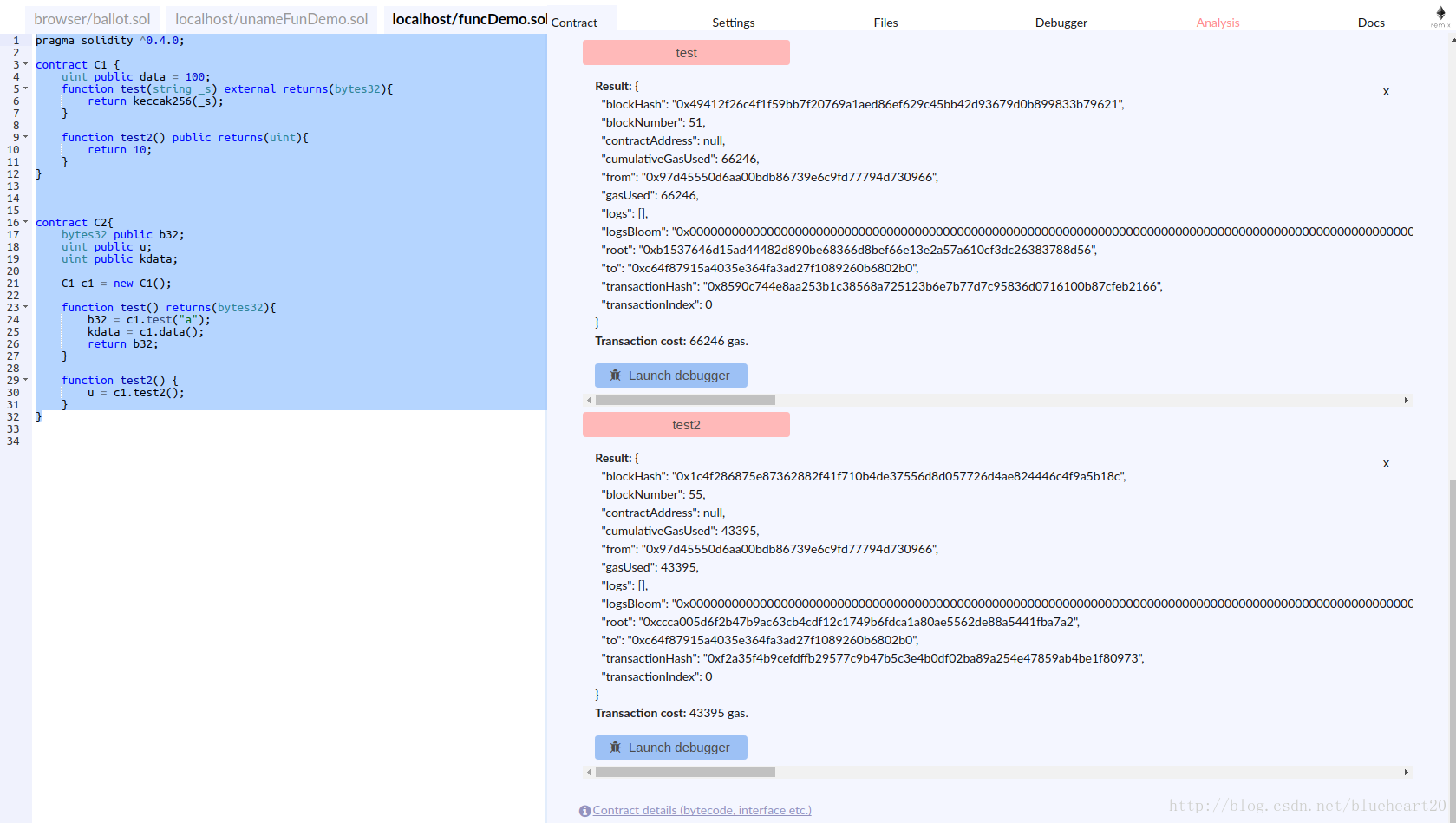Click "kdata = c1.data();" code line

click(x=146, y=332)
